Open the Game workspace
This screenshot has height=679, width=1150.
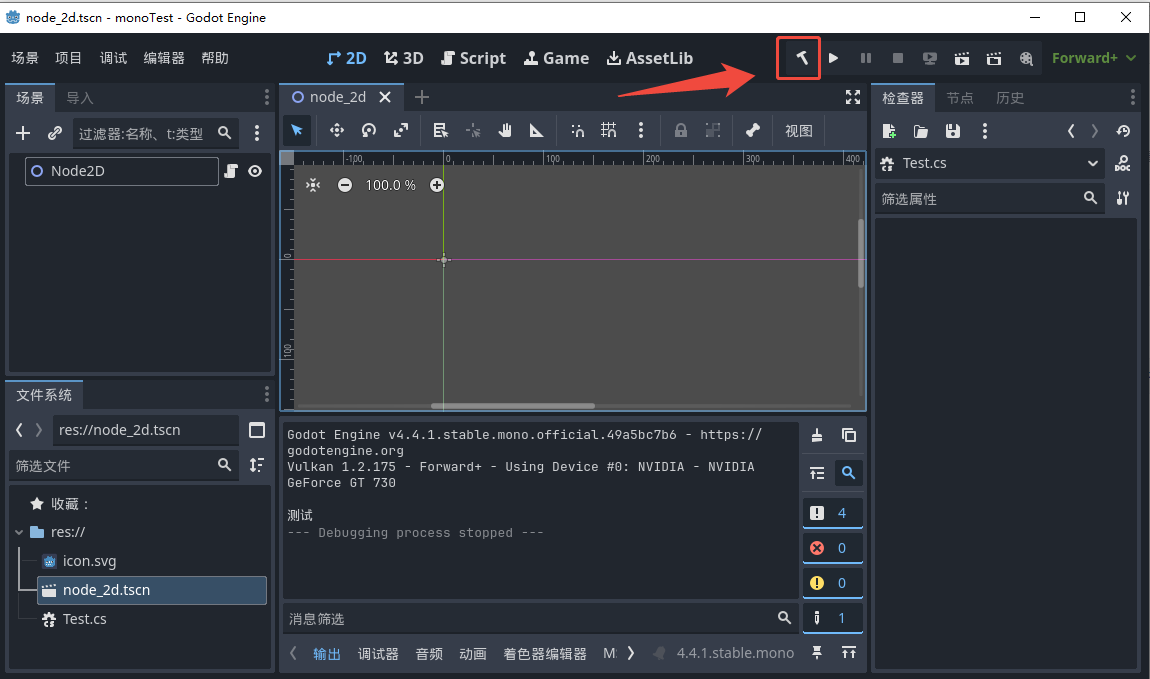pyautogui.click(x=556, y=58)
